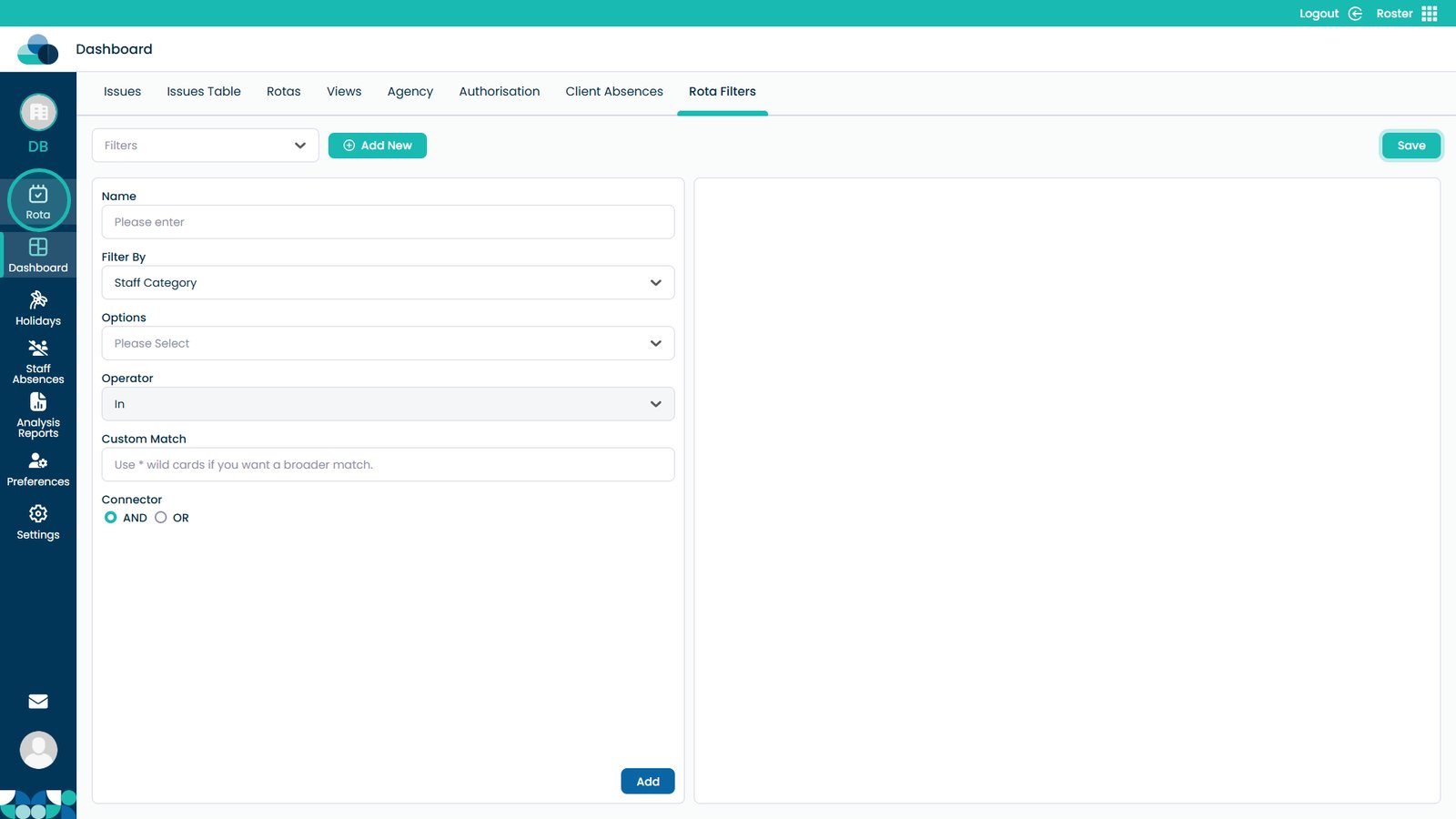This screenshot has width=1456, height=819.
Task: Switch to the Issues Table tab
Action: (x=204, y=92)
